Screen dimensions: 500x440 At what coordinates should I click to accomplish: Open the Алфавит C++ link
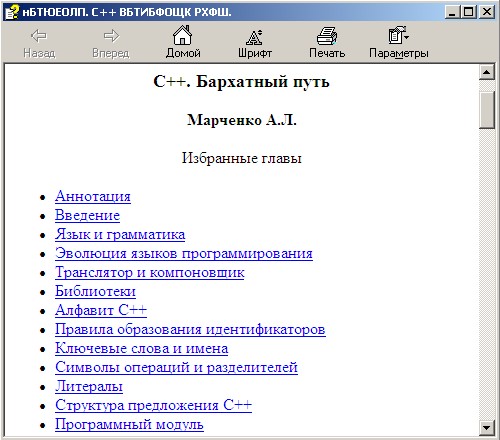[101, 310]
